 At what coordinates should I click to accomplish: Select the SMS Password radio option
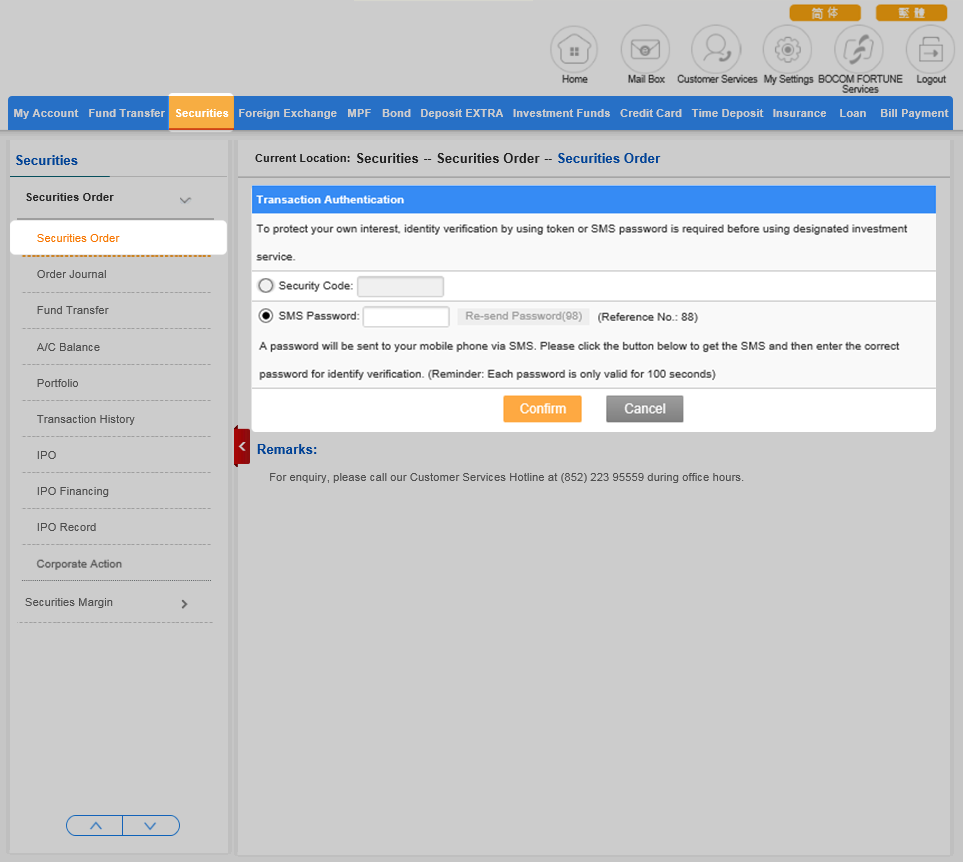pyautogui.click(x=266, y=317)
